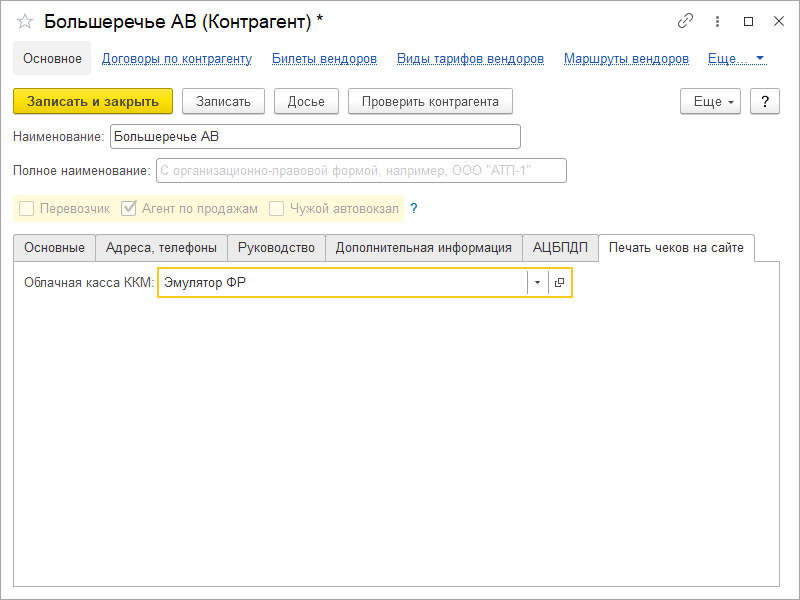Open the Досье button
Image resolution: width=800 pixels, height=600 pixels.
click(305, 101)
